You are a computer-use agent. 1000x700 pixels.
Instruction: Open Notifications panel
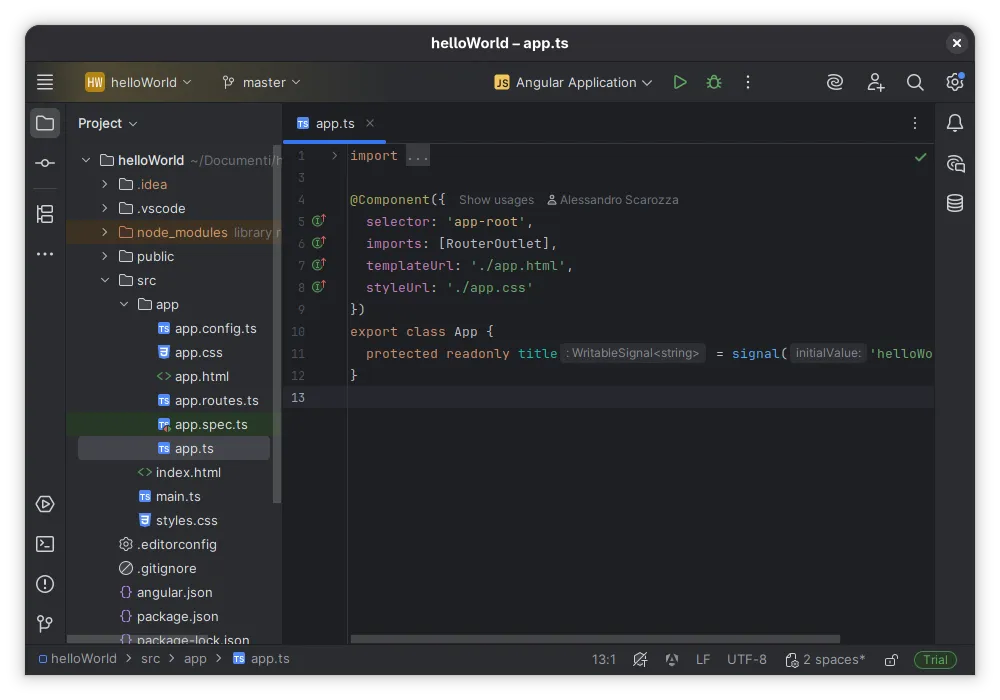click(x=954, y=122)
